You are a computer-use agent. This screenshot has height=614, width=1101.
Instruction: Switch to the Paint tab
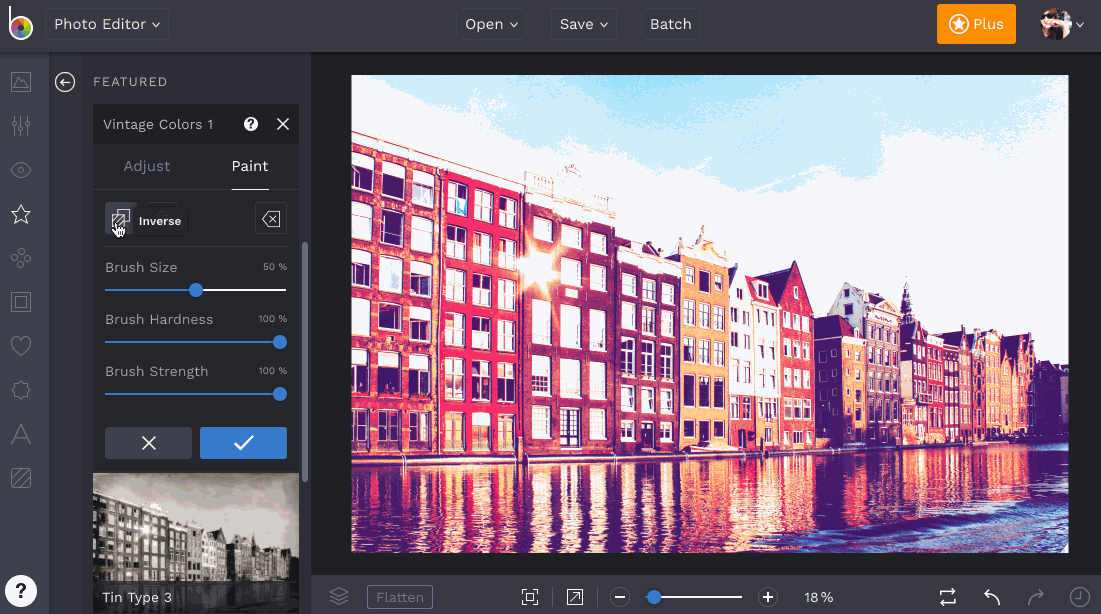[x=250, y=166]
